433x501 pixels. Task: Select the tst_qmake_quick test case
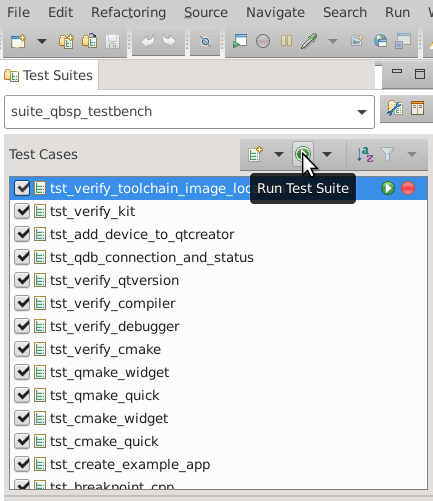point(218,395)
